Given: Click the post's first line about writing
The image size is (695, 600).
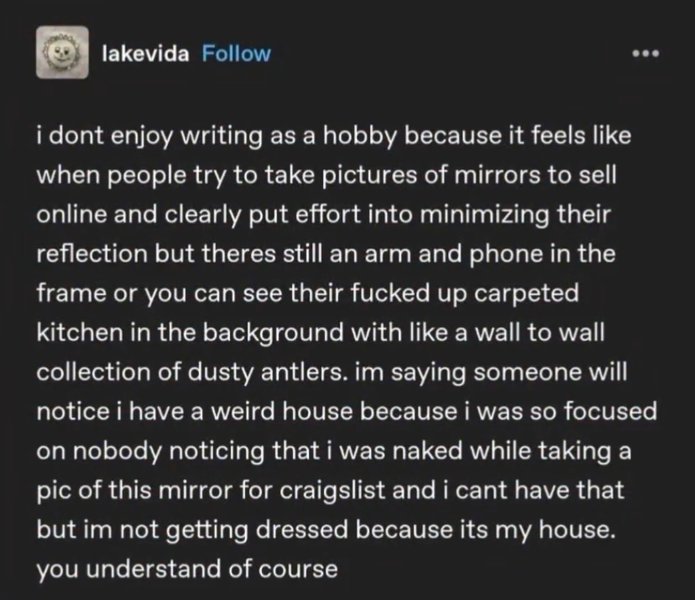Looking at the screenshot, I should pos(334,136).
